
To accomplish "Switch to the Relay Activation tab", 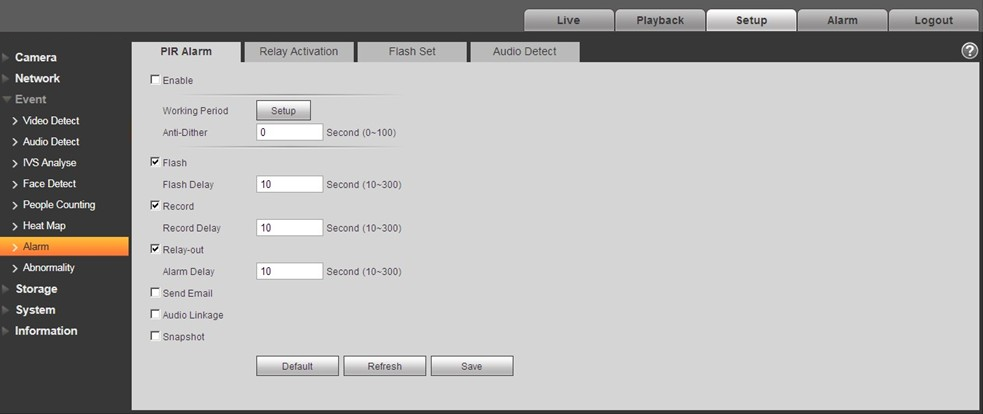I will (298, 51).
